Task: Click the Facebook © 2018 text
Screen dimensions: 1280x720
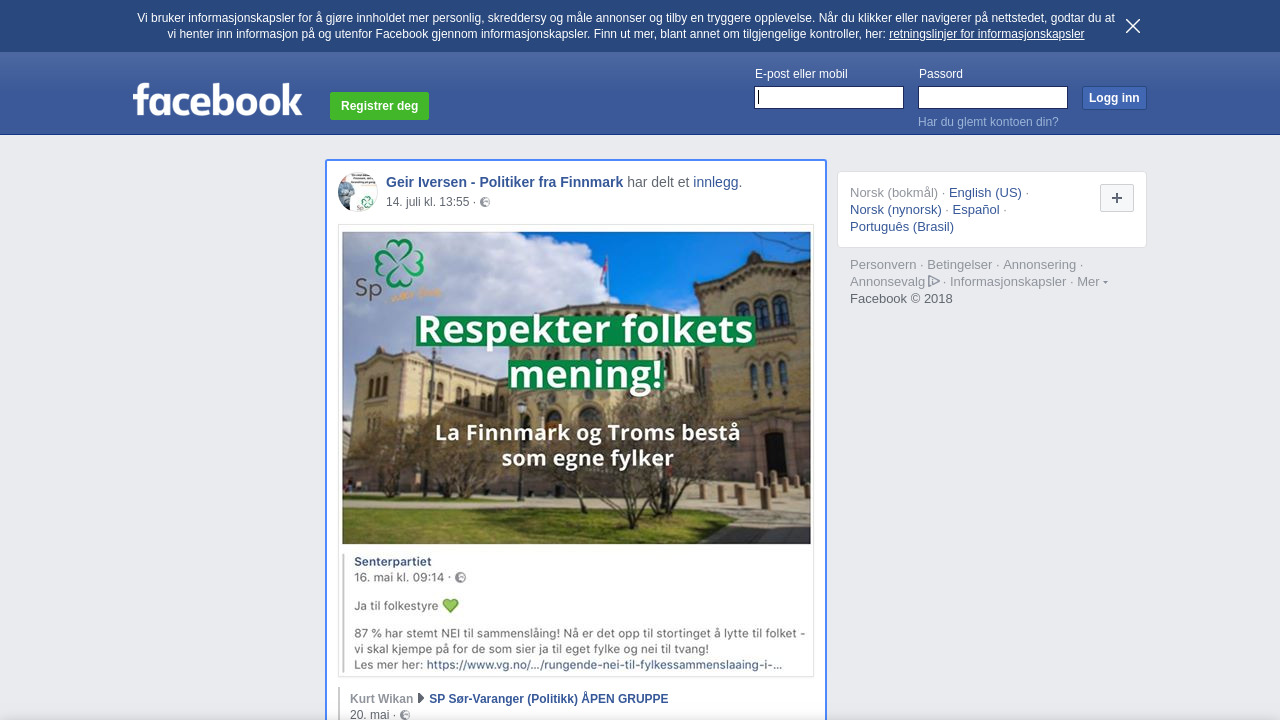Action: [x=901, y=299]
